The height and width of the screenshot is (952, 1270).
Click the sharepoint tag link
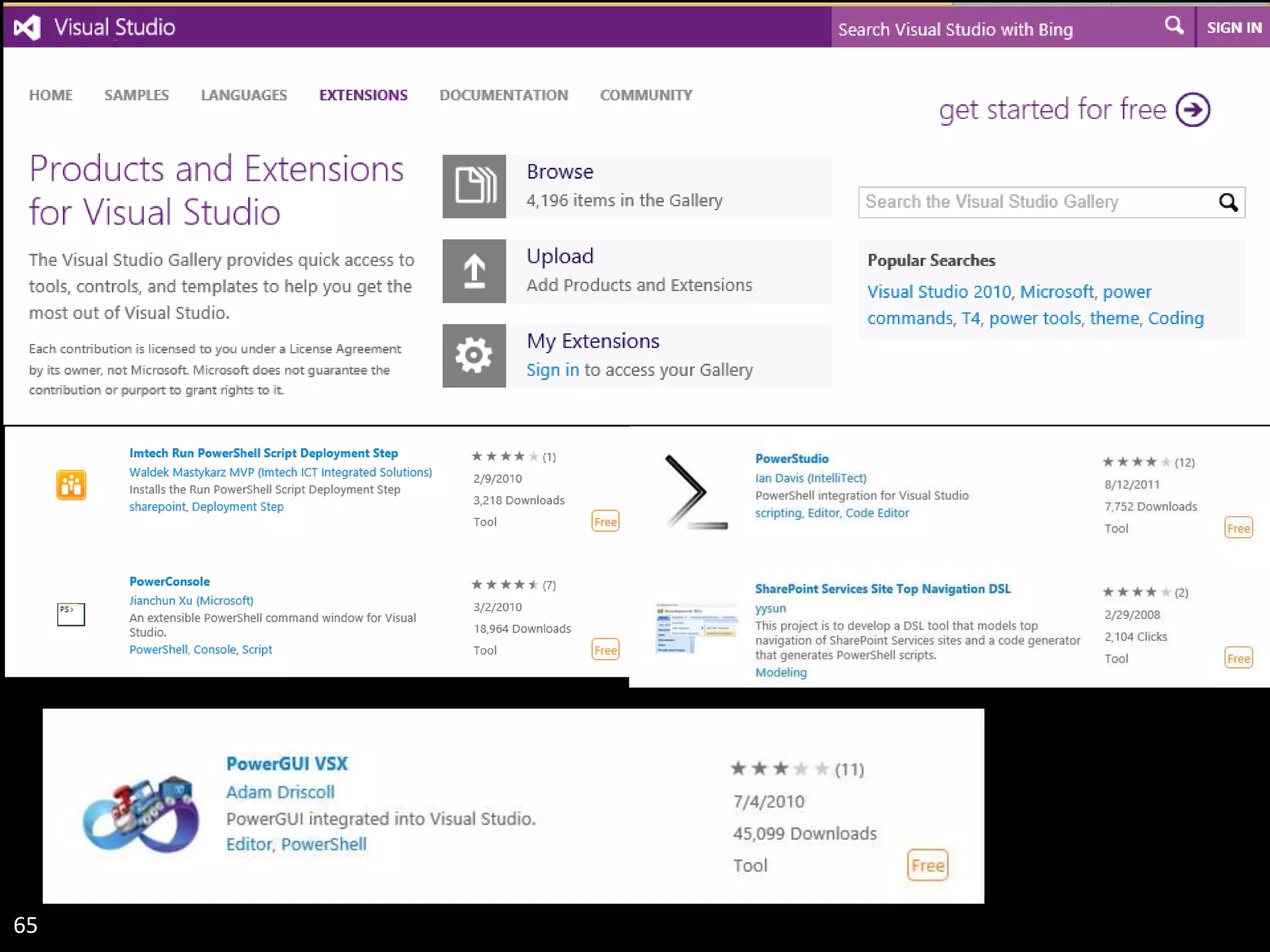tap(158, 506)
